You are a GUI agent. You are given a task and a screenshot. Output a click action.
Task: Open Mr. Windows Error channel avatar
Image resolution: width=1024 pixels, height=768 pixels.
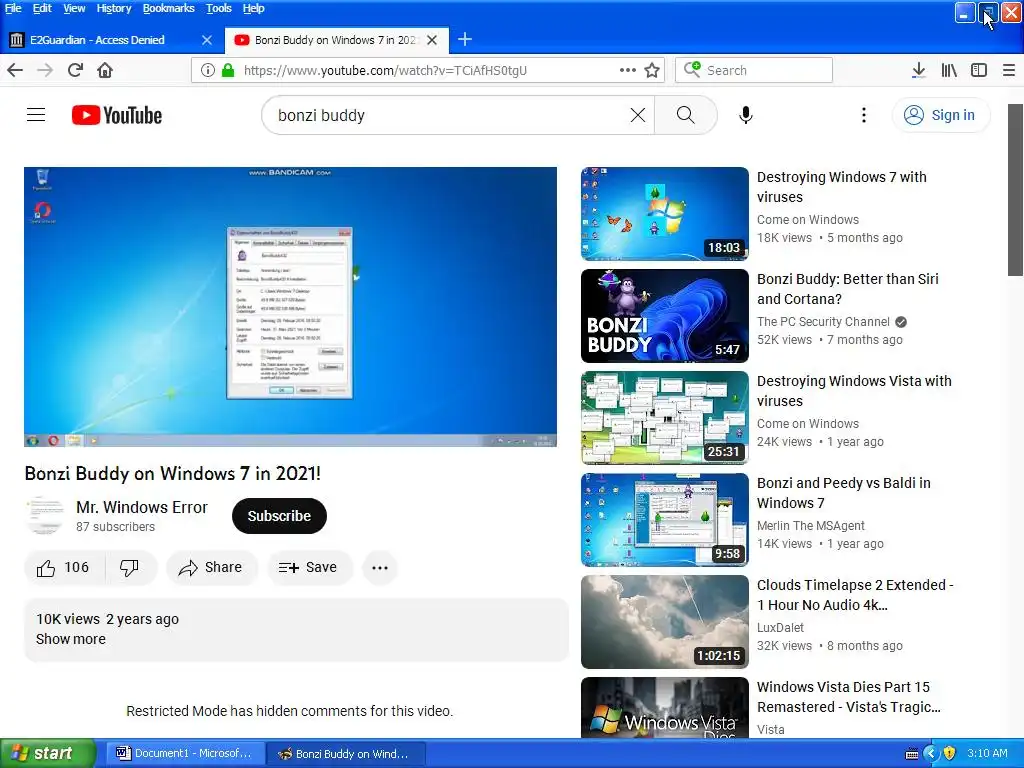click(x=44, y=516)
